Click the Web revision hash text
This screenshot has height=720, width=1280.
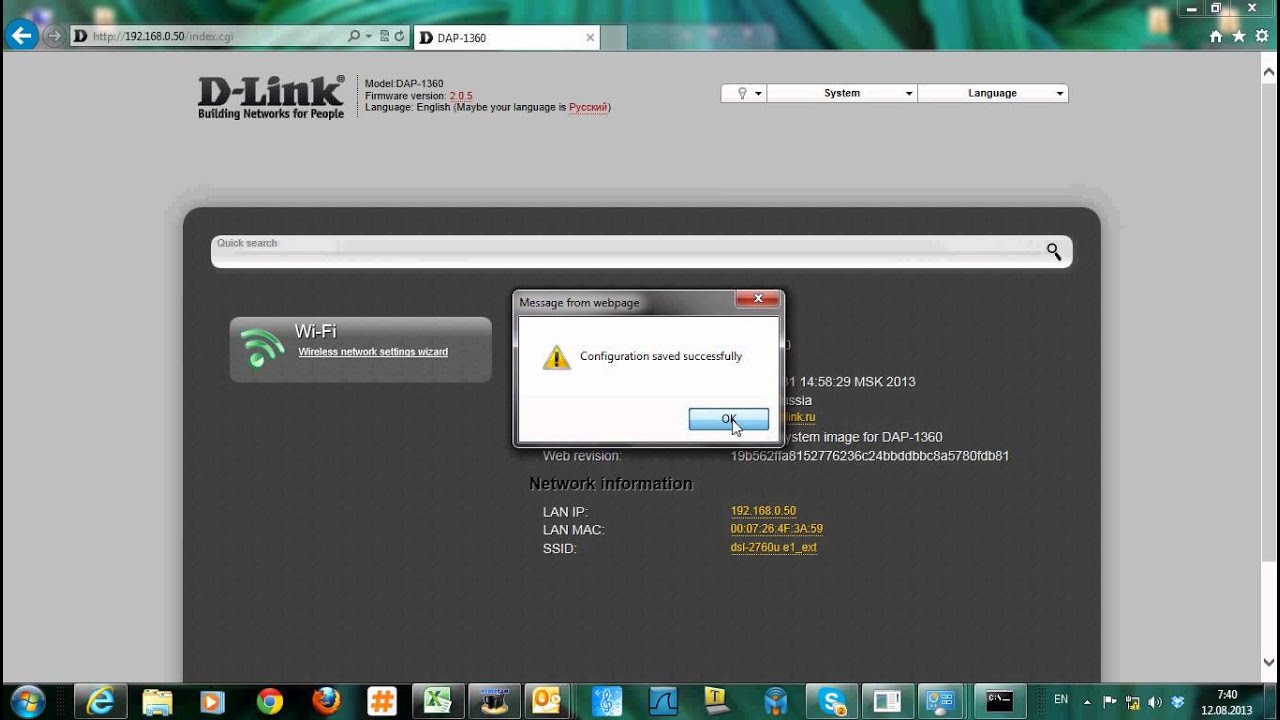click(x=870, y=456)
